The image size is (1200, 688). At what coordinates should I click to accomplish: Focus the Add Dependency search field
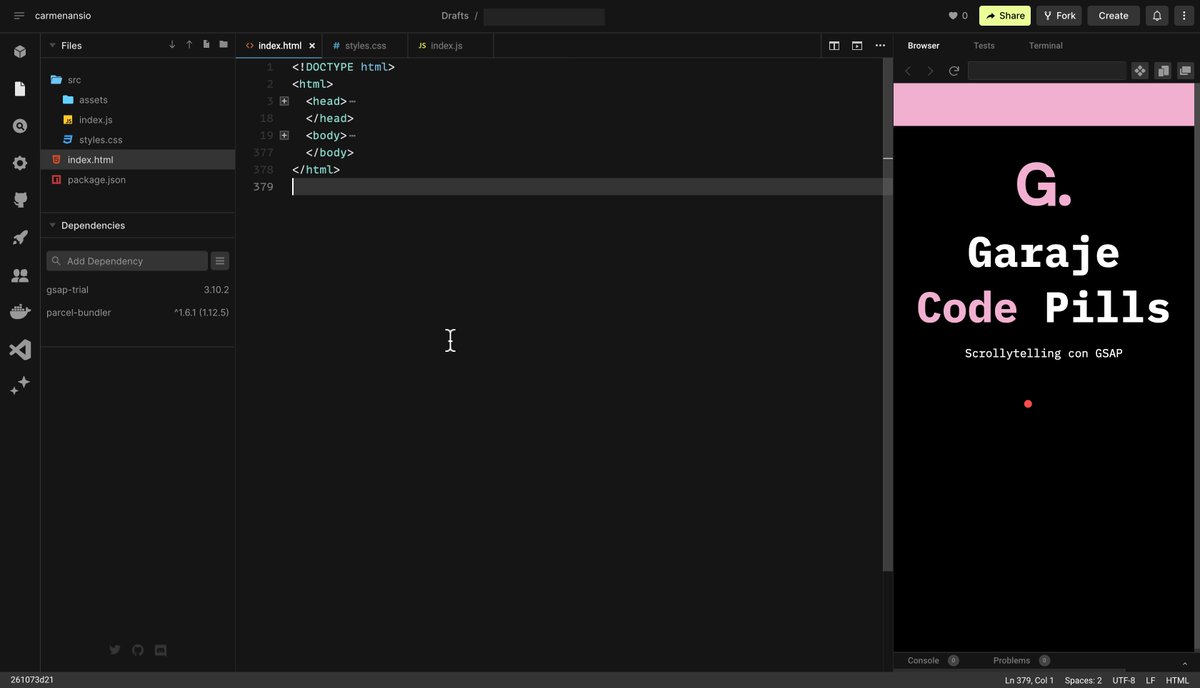click(127, 261)
